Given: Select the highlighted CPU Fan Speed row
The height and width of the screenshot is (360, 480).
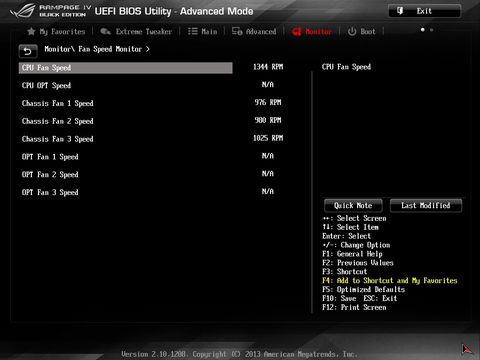Looking at the screenshot, I should pos(126,68).
